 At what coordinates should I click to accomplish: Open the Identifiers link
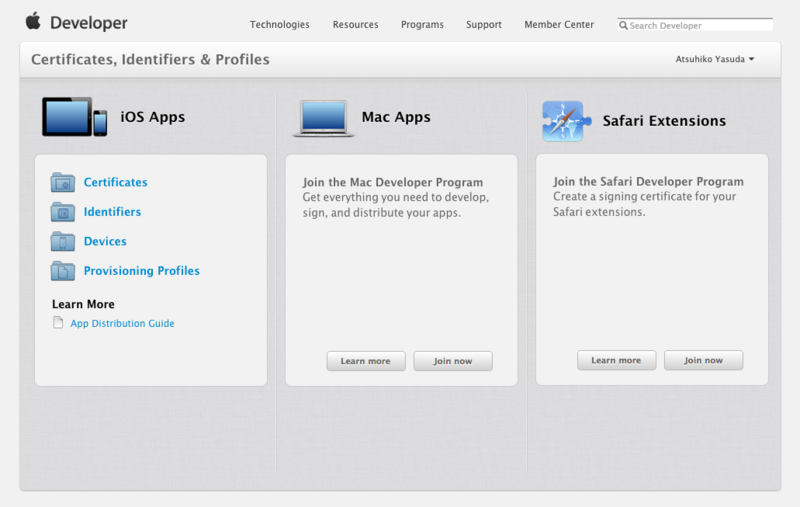(112, 212)
